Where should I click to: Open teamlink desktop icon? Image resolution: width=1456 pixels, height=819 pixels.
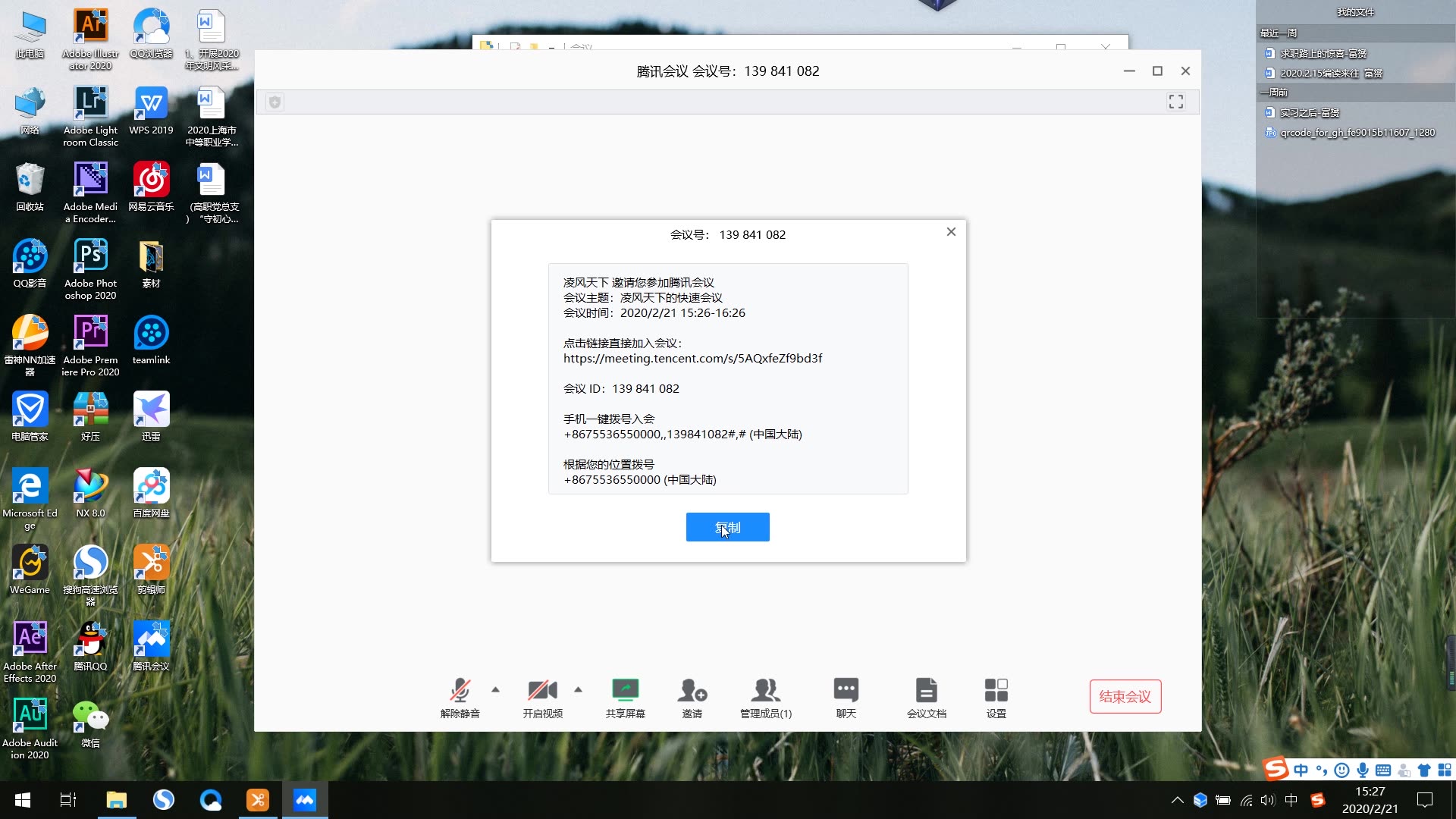tap(151, 340)
